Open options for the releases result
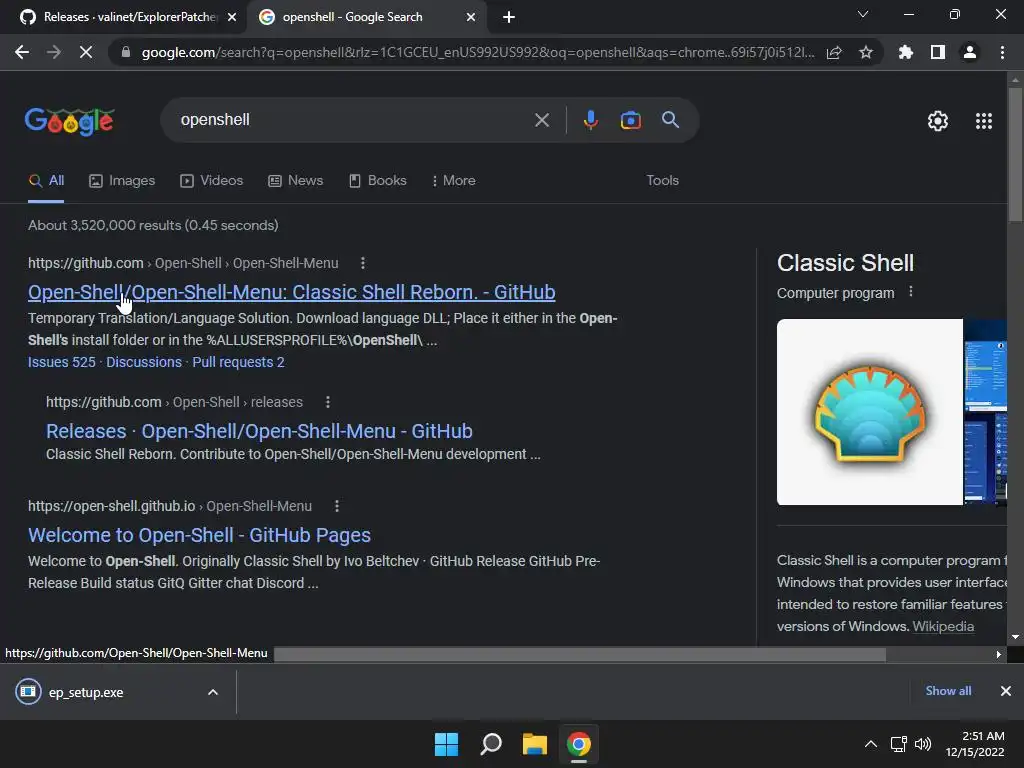Screen dimensions: 1024x768 click(x=328, y=402)
